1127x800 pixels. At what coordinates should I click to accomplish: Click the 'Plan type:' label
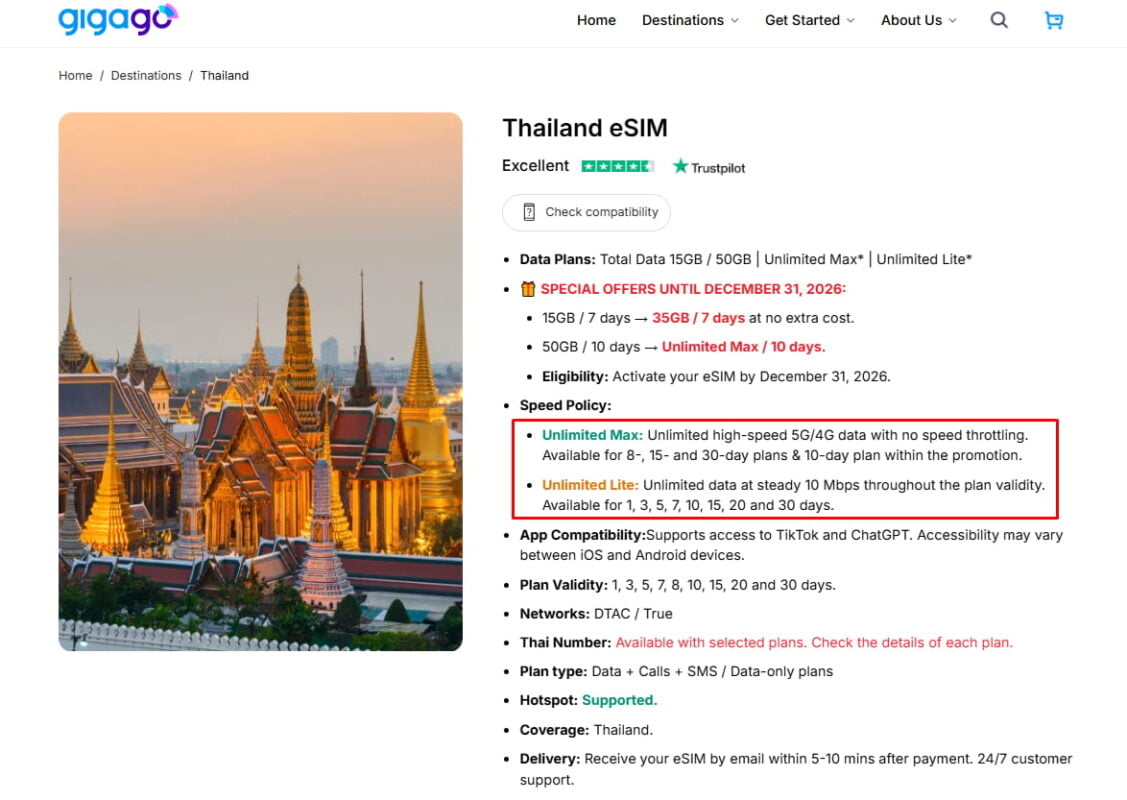pyautogui.click(x=553, y=671)
